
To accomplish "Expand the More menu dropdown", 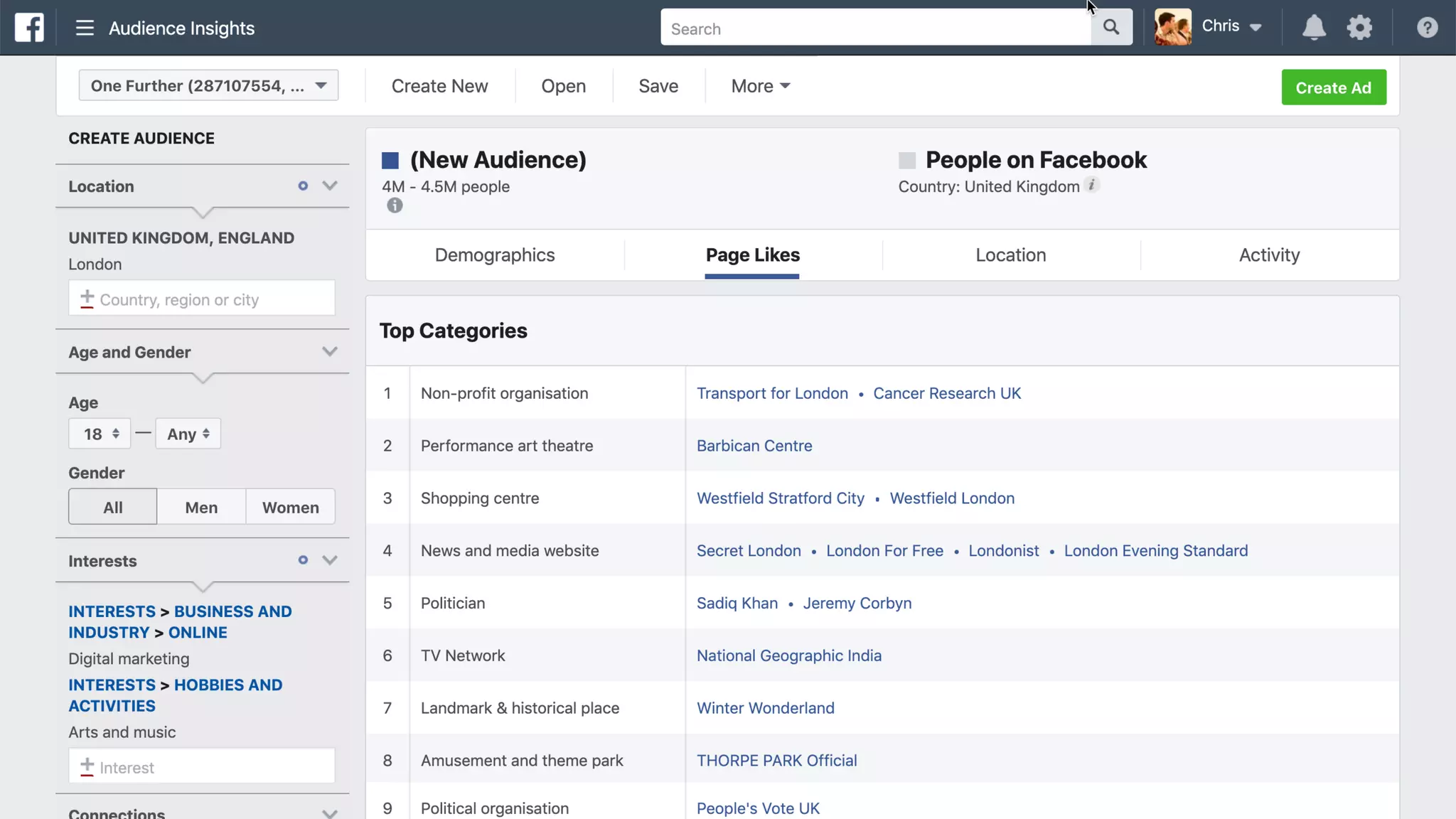I will (760, 86).
